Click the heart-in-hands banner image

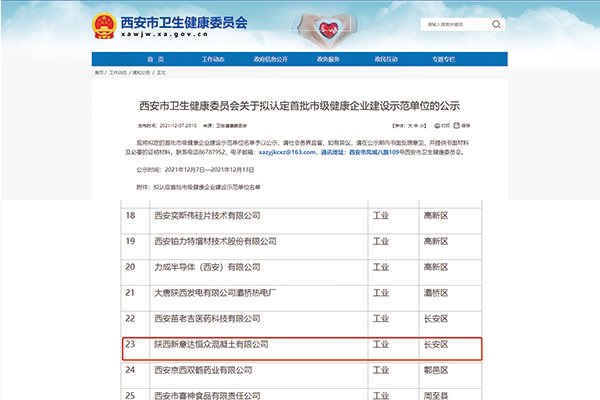(x=328, y=30)
